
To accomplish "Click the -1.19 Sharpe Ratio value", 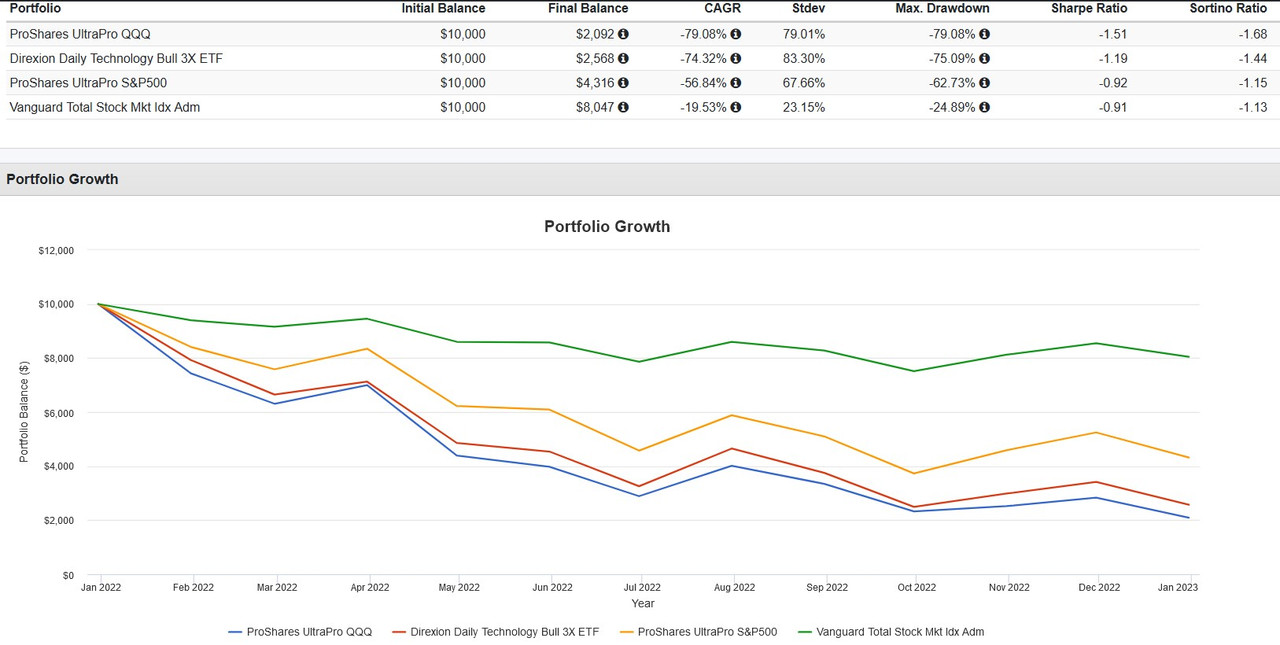I will [x=1111, y=59].
